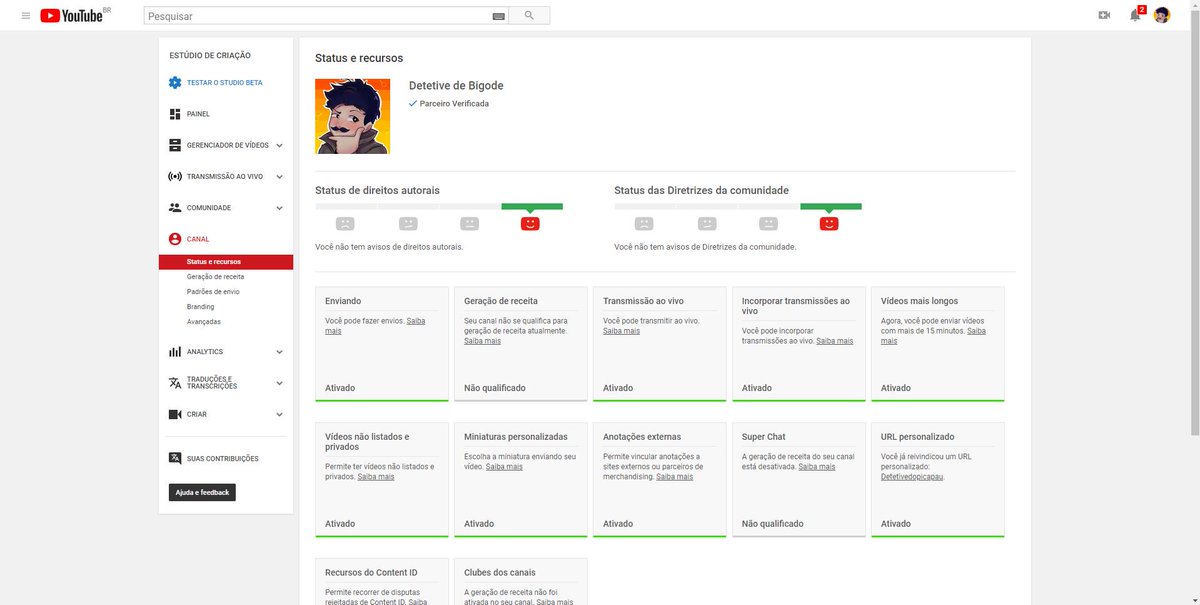Viewport: 1200px width, 605px height.
Task: Click the red happy face under copyright status
Action: point(530,224)
